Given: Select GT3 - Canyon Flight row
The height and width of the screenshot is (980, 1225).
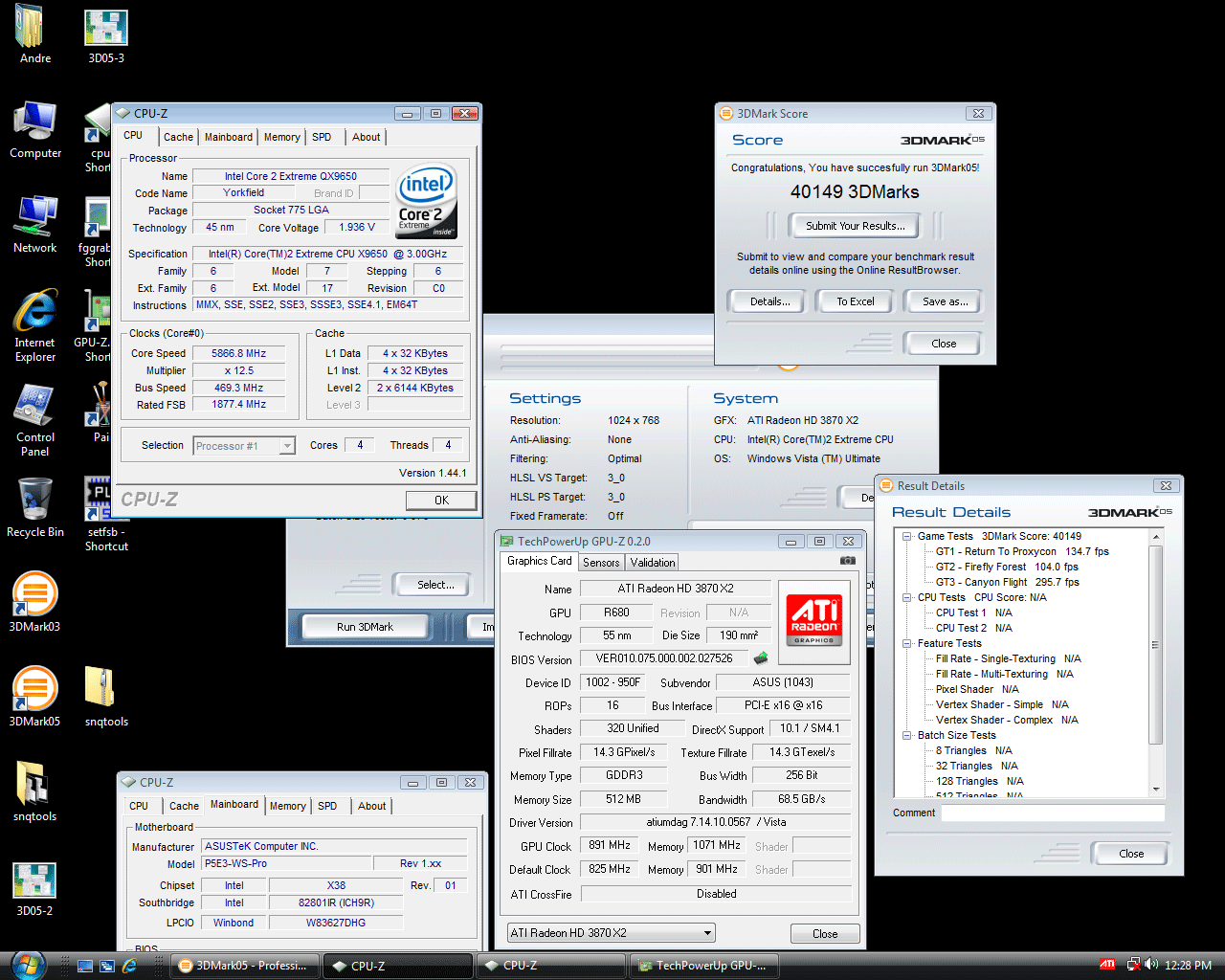Looking at the screenshot, I should pyautogui.click(x=1007, y=582).
